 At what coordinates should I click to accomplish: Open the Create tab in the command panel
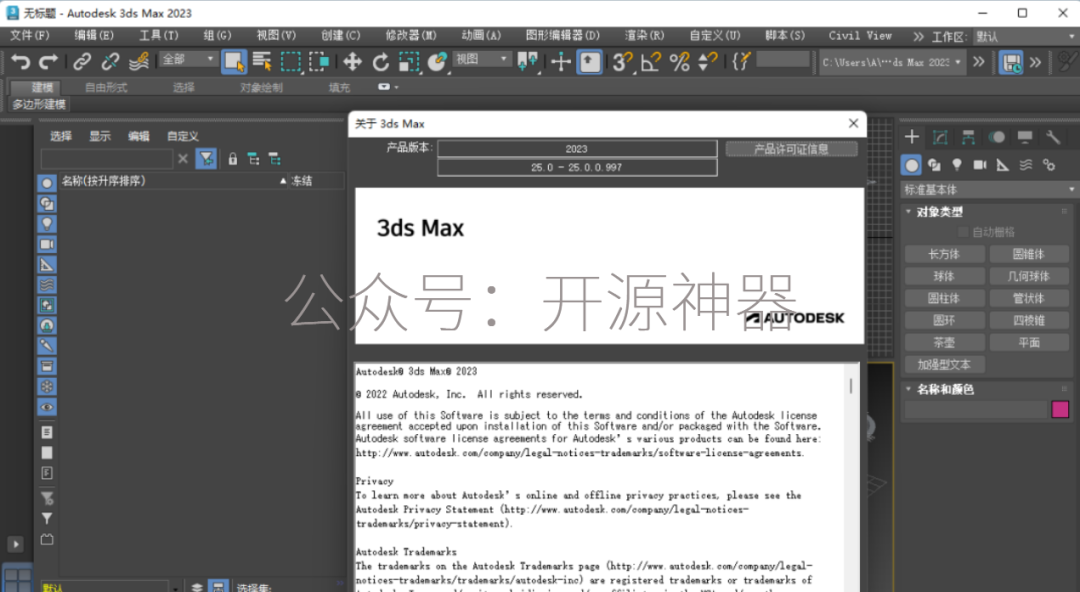pyautogui.click(x=912, y=137)
